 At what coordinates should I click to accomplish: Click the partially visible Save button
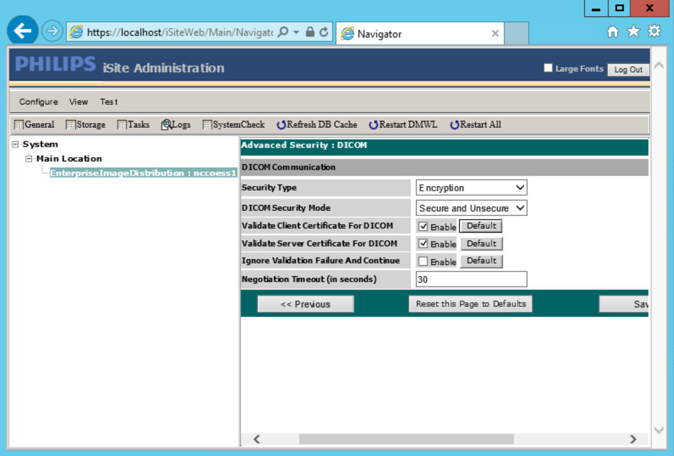(x=624, y=304)
